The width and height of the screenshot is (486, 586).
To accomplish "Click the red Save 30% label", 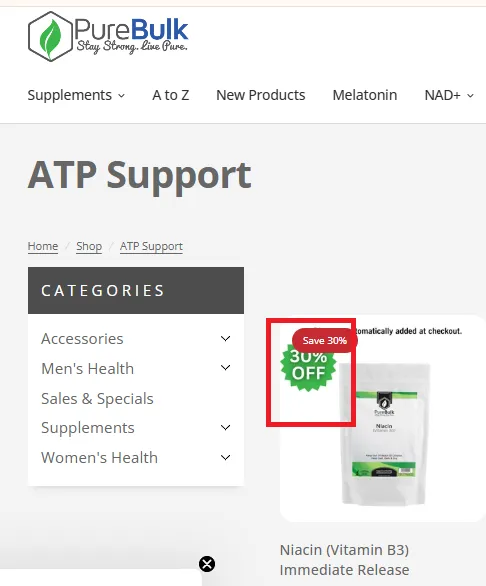I will 324,340.
